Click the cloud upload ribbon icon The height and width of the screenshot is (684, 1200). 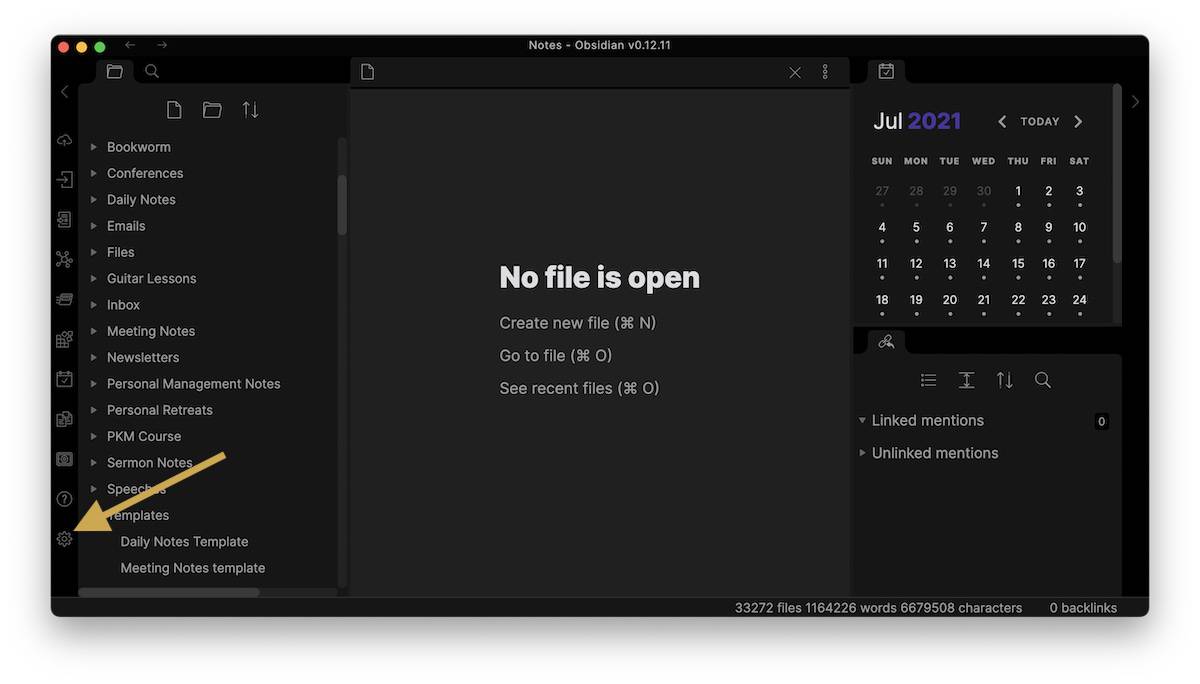click(64, 140)
